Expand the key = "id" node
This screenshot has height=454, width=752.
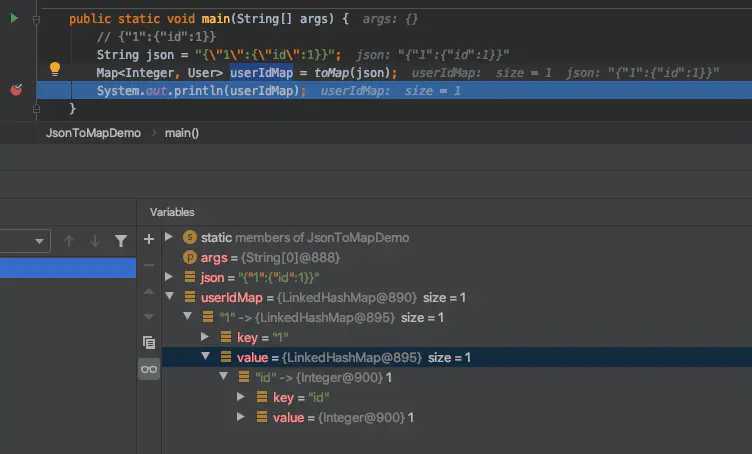241,397
